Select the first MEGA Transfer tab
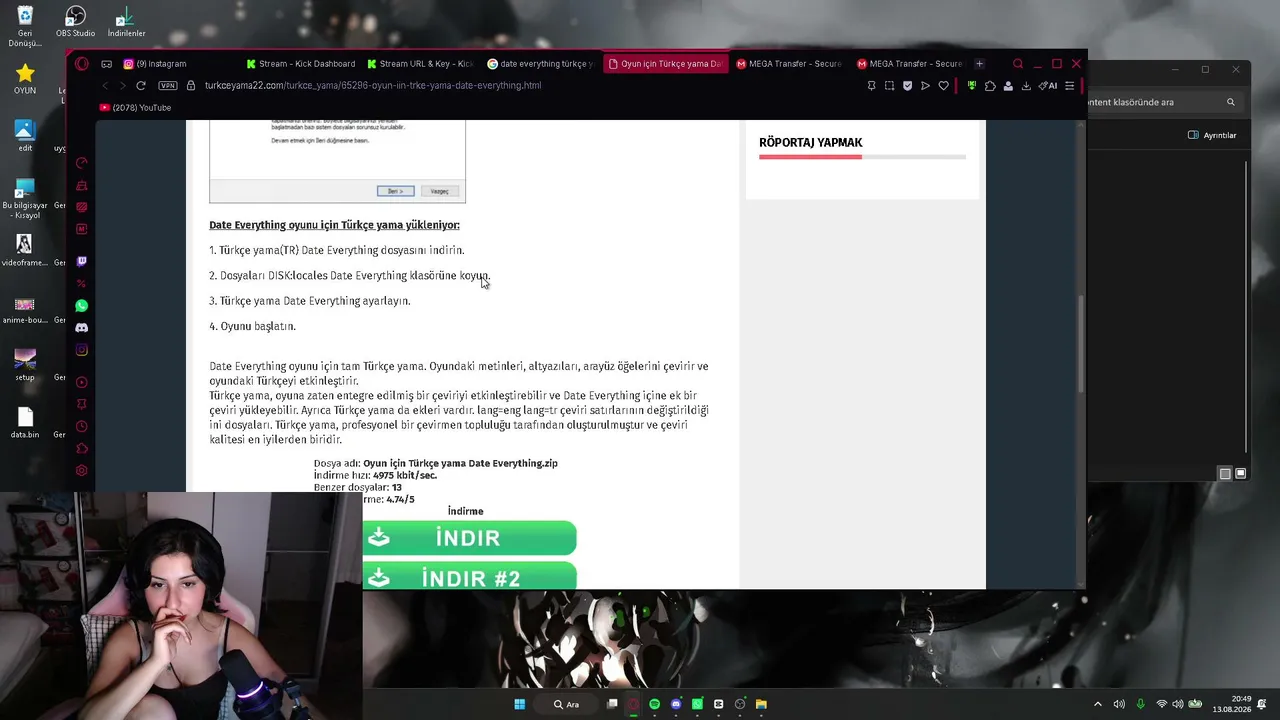 (x=788, y=64)
